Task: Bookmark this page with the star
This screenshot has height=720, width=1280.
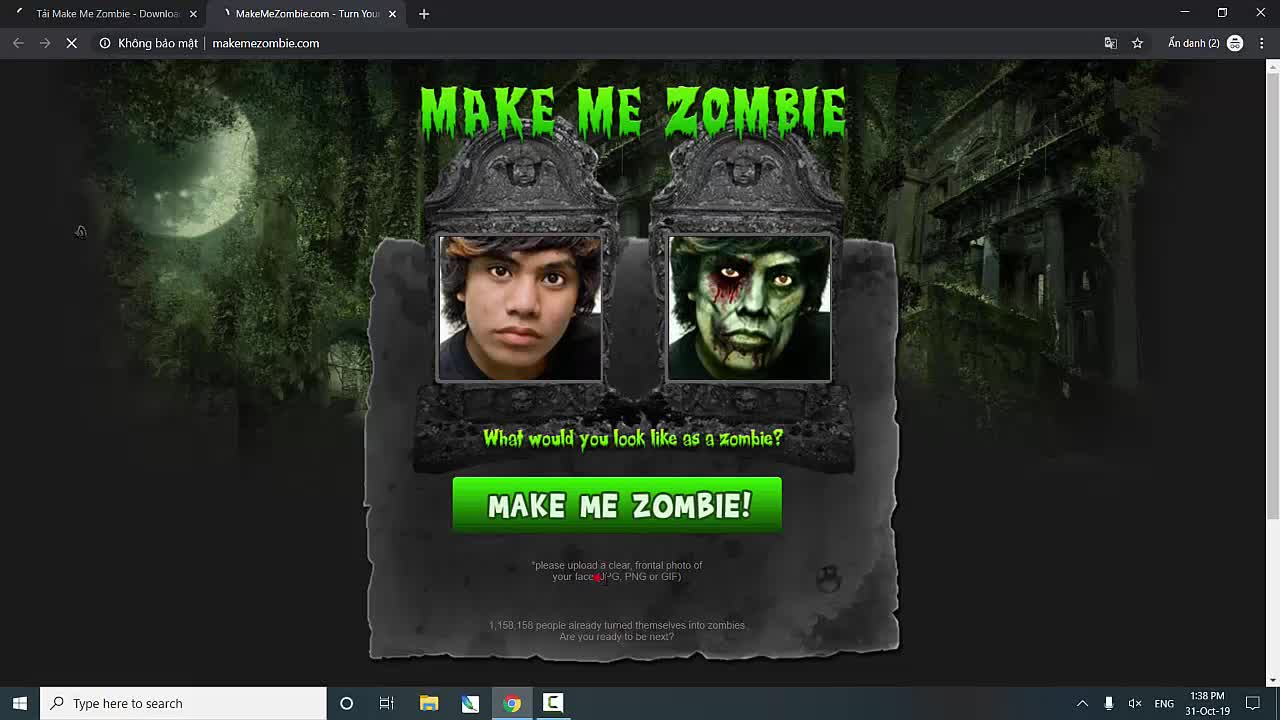Action: [x=1137, y=43]
